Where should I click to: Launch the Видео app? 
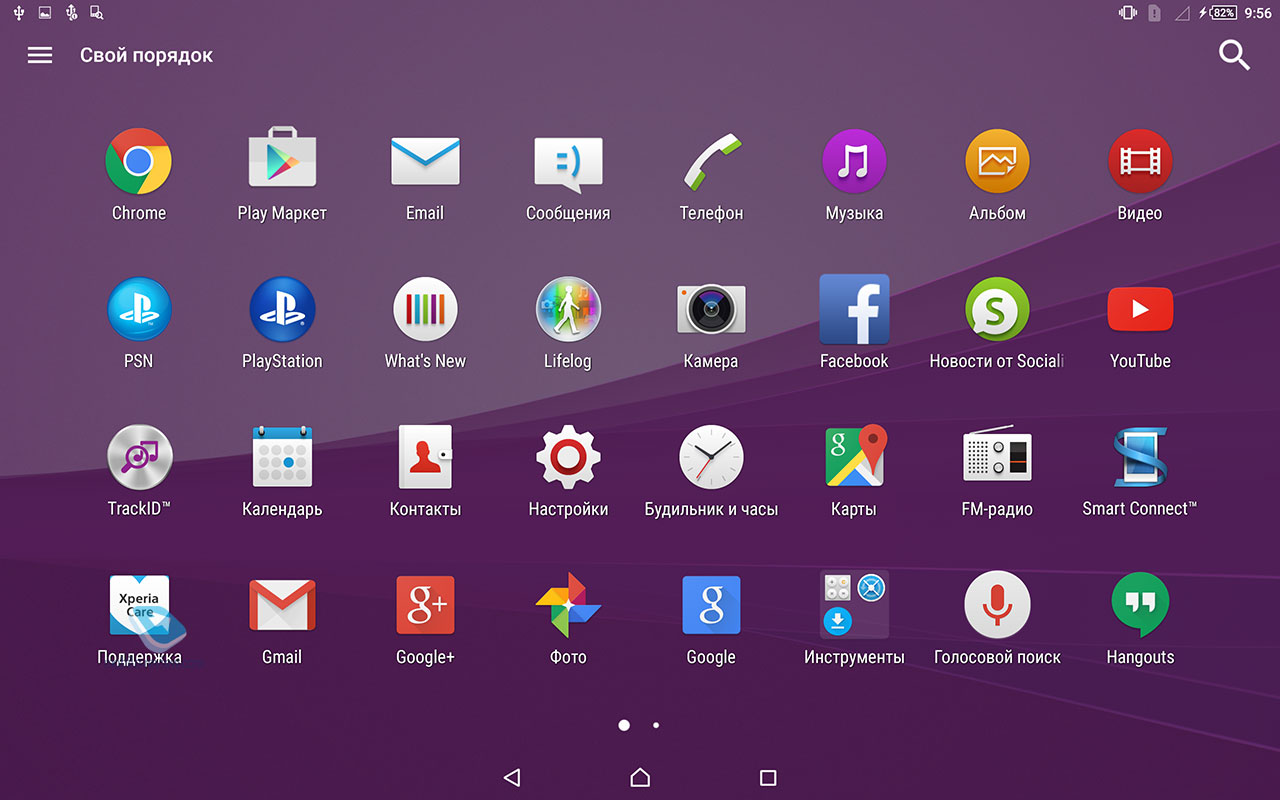1140,161
